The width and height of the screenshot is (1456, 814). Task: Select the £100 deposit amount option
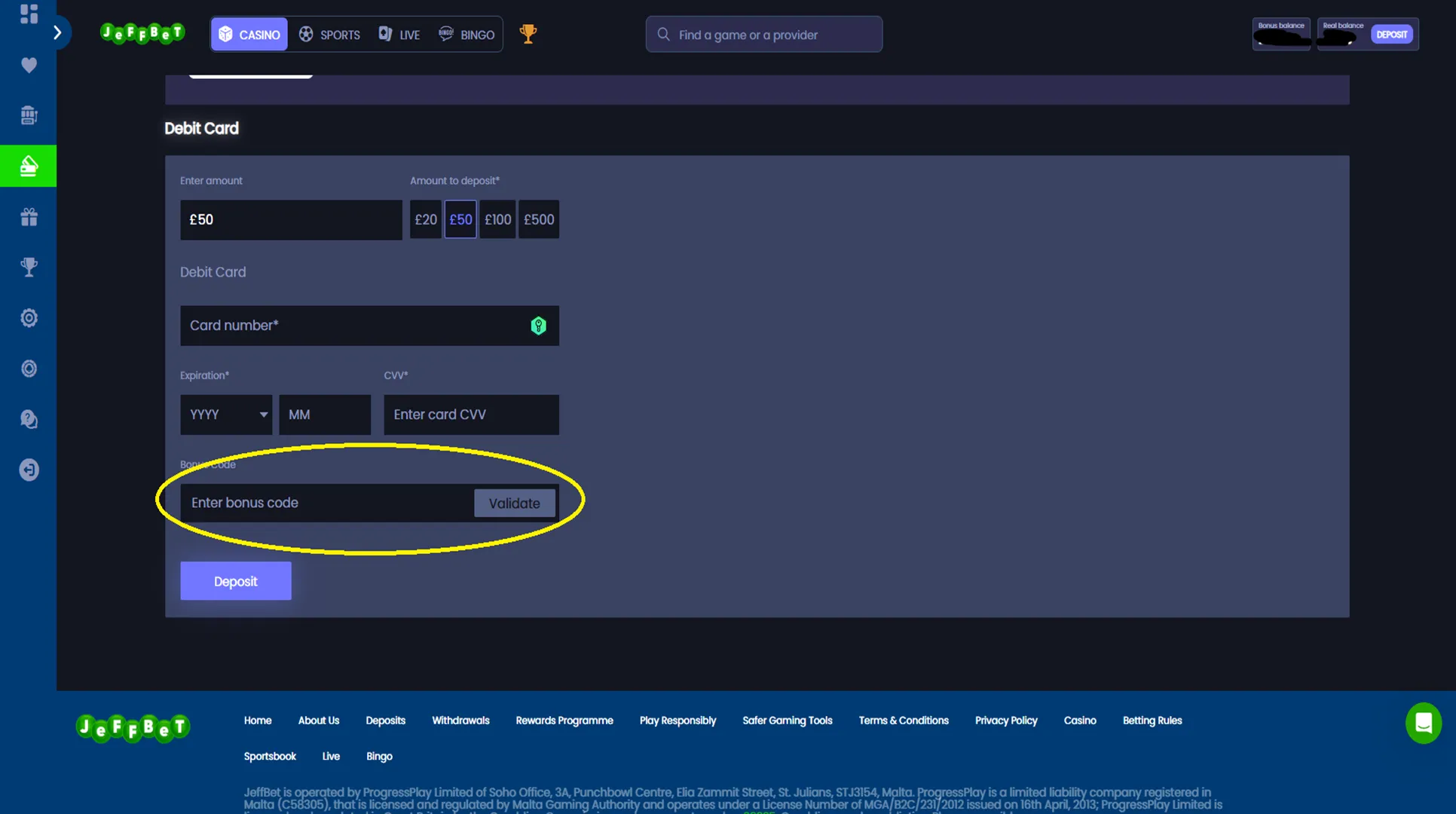pyautogui.click(x=497, y=219)
